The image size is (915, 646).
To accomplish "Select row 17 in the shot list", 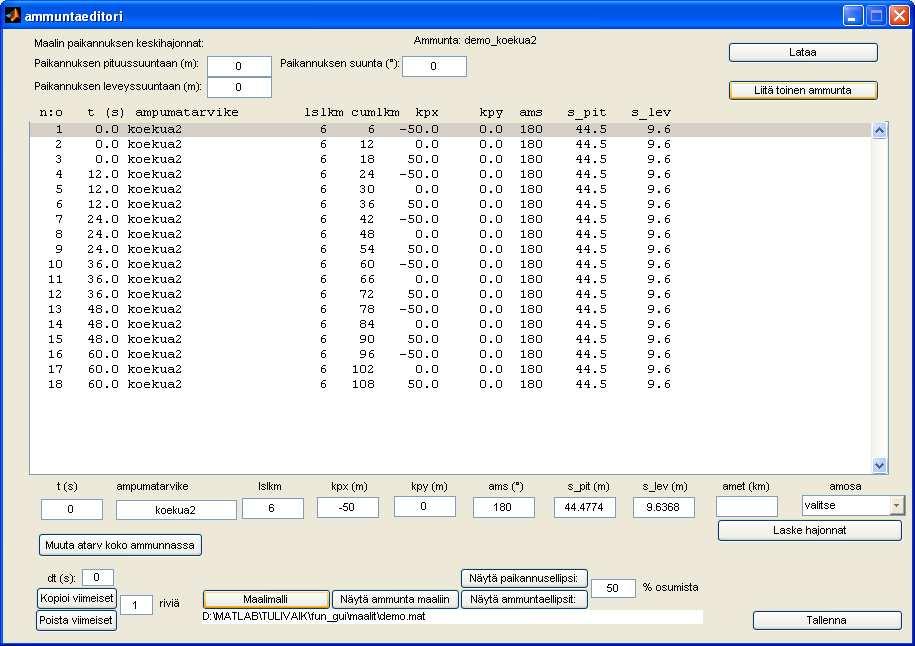I will pos(449,369).
